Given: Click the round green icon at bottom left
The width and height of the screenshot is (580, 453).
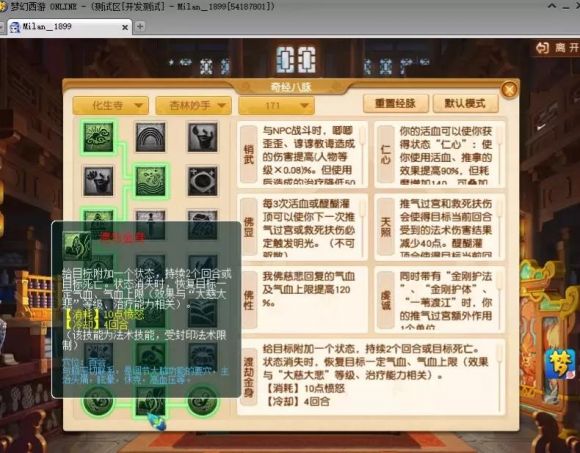Looking at the screenshot, I should (98, 401).
